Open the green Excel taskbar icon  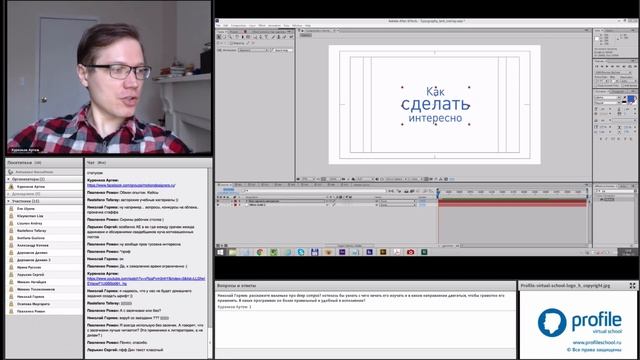pyautogui.click(x=424, y=252)
